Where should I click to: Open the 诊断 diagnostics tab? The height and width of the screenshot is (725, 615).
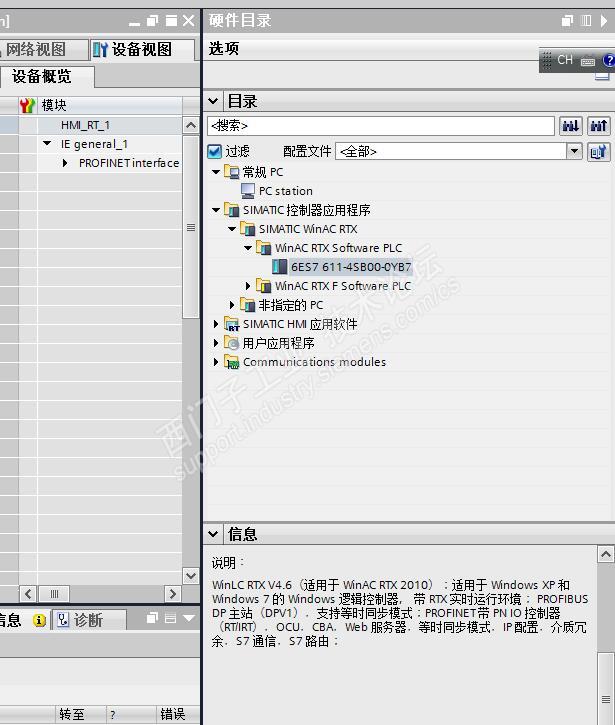pos(89,620)
